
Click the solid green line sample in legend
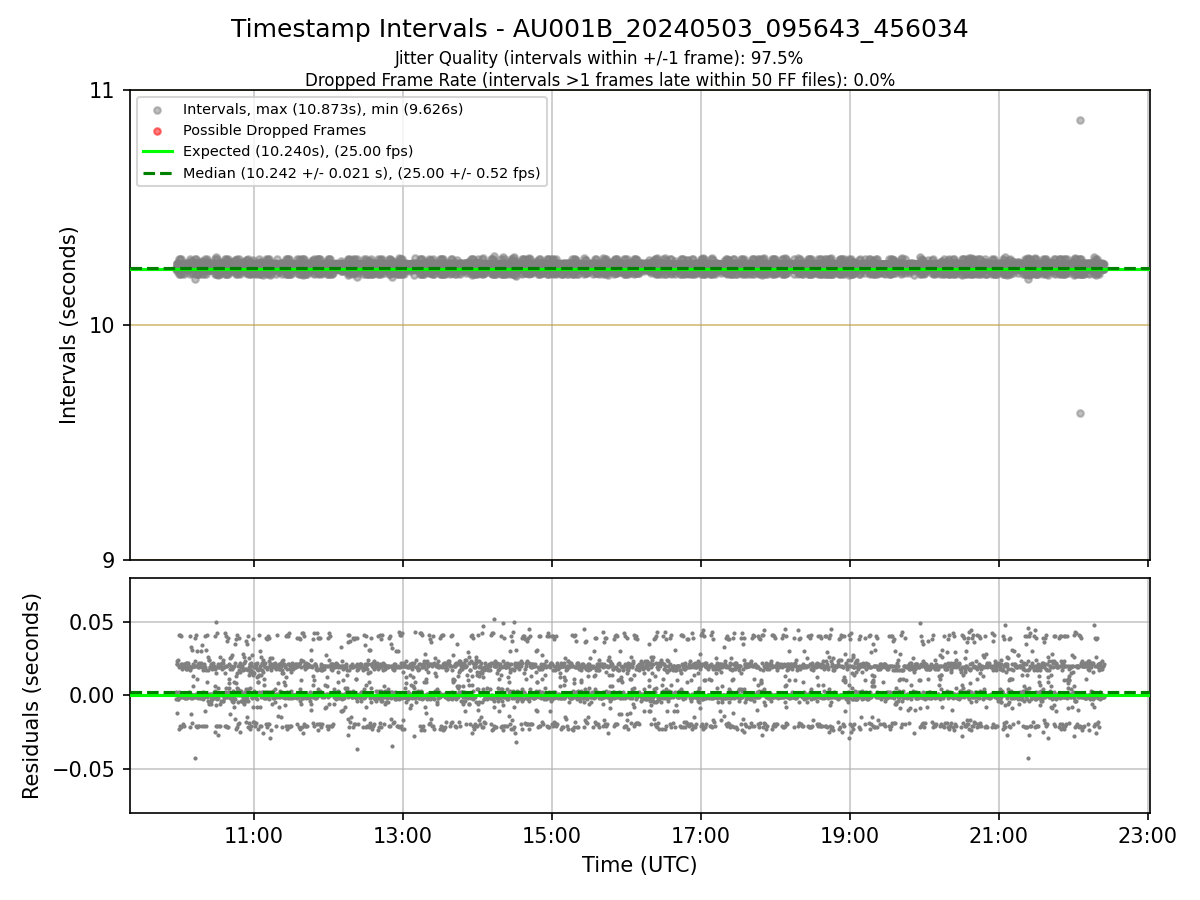157,152
